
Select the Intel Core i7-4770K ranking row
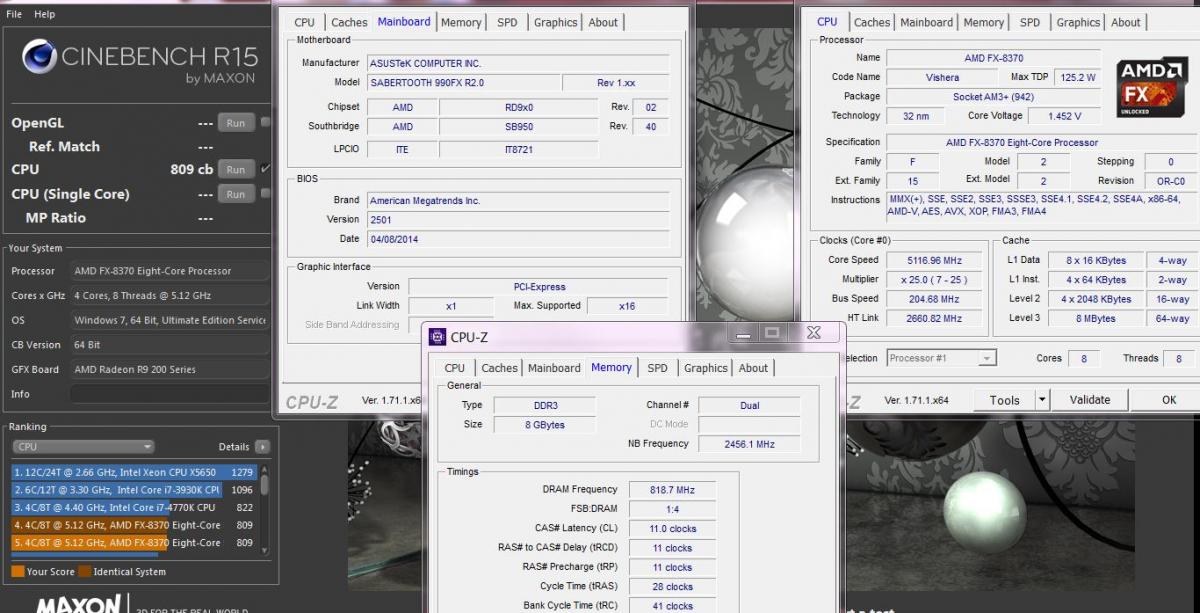pos(134,508)
